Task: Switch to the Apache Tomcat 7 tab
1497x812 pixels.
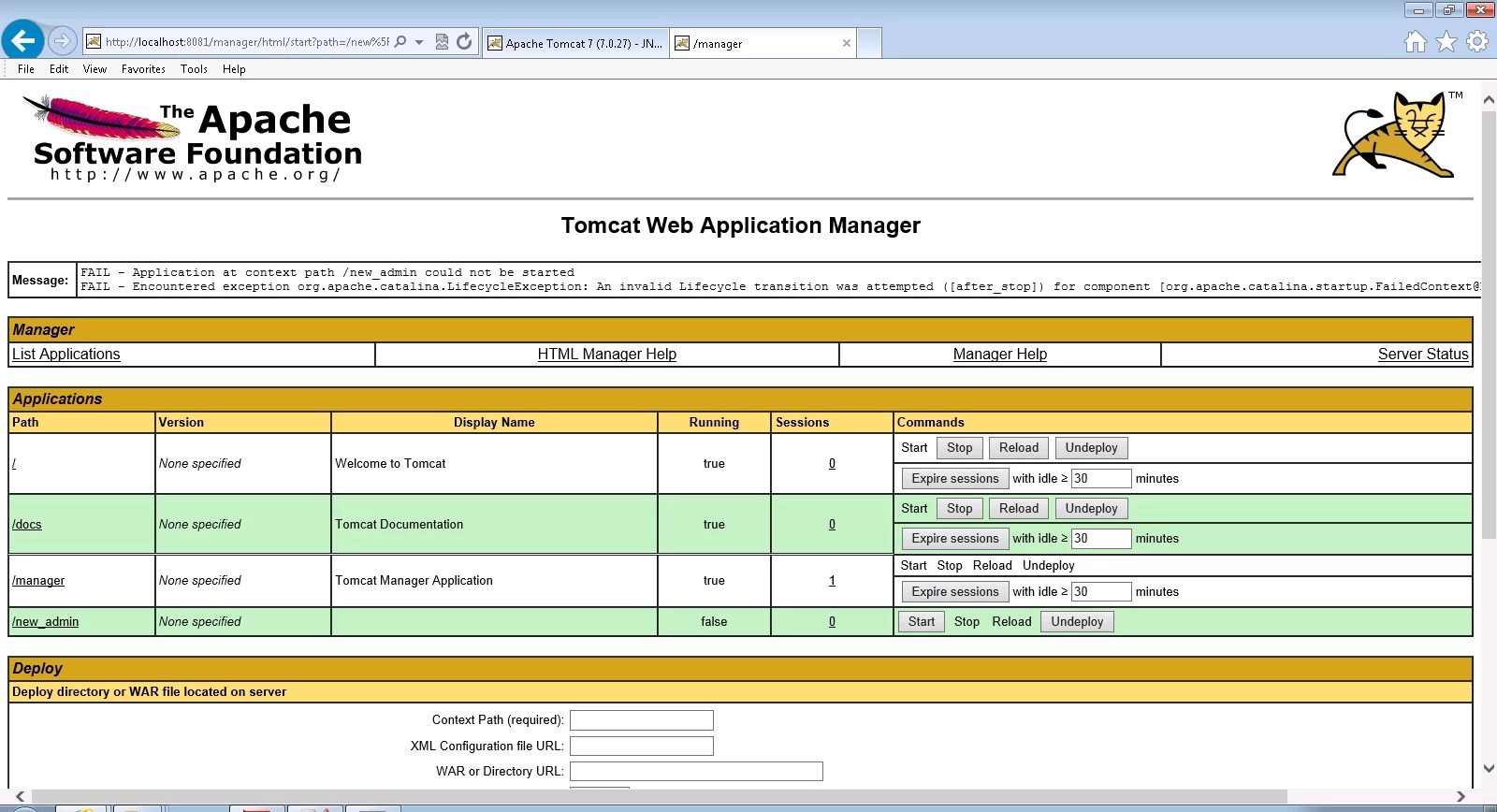Action: tap(575, 43)
